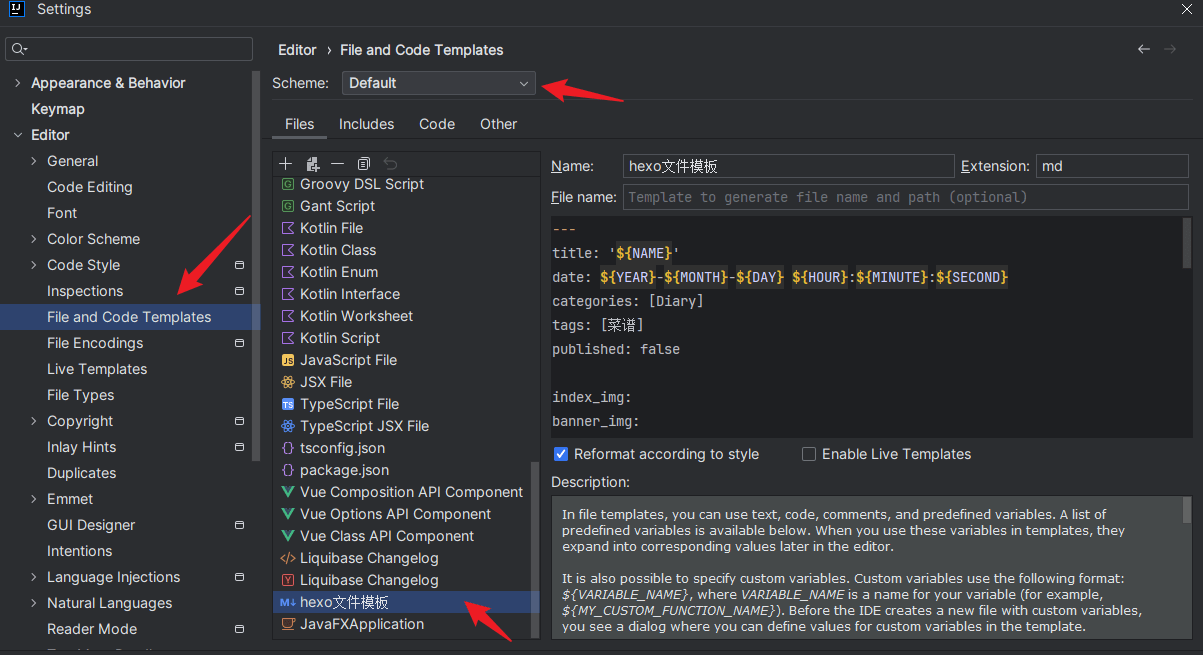Image resolution: width=1203 pixels, height=655 pixels.
Task: Select the Kotlin Worksheet template
Action: pyautogui.click(x=356, y=316)
